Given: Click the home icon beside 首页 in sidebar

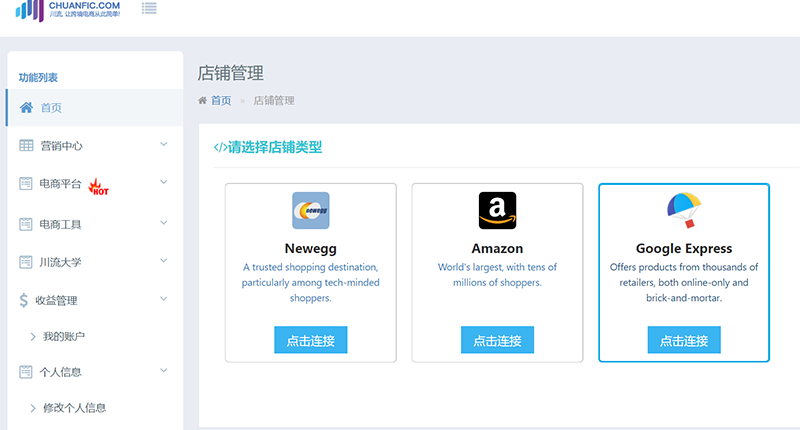Looking at the screenshot, I should pyautogui.click(x=26, y=108).
